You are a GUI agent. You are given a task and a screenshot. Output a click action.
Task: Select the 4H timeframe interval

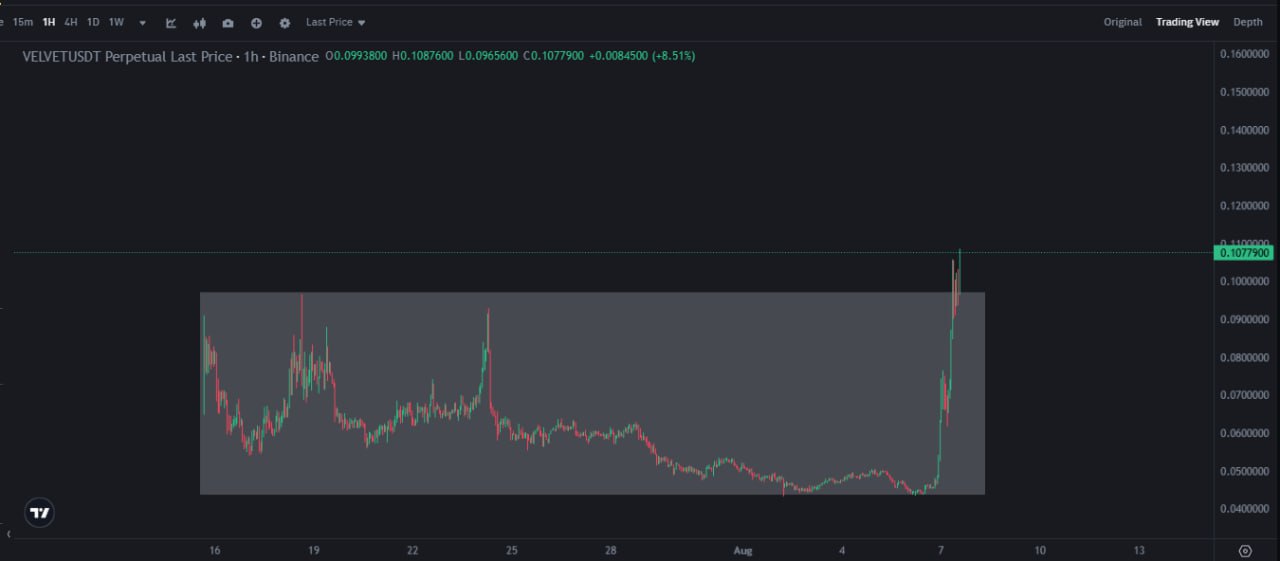pyautogui.click(x=71, y=22)
